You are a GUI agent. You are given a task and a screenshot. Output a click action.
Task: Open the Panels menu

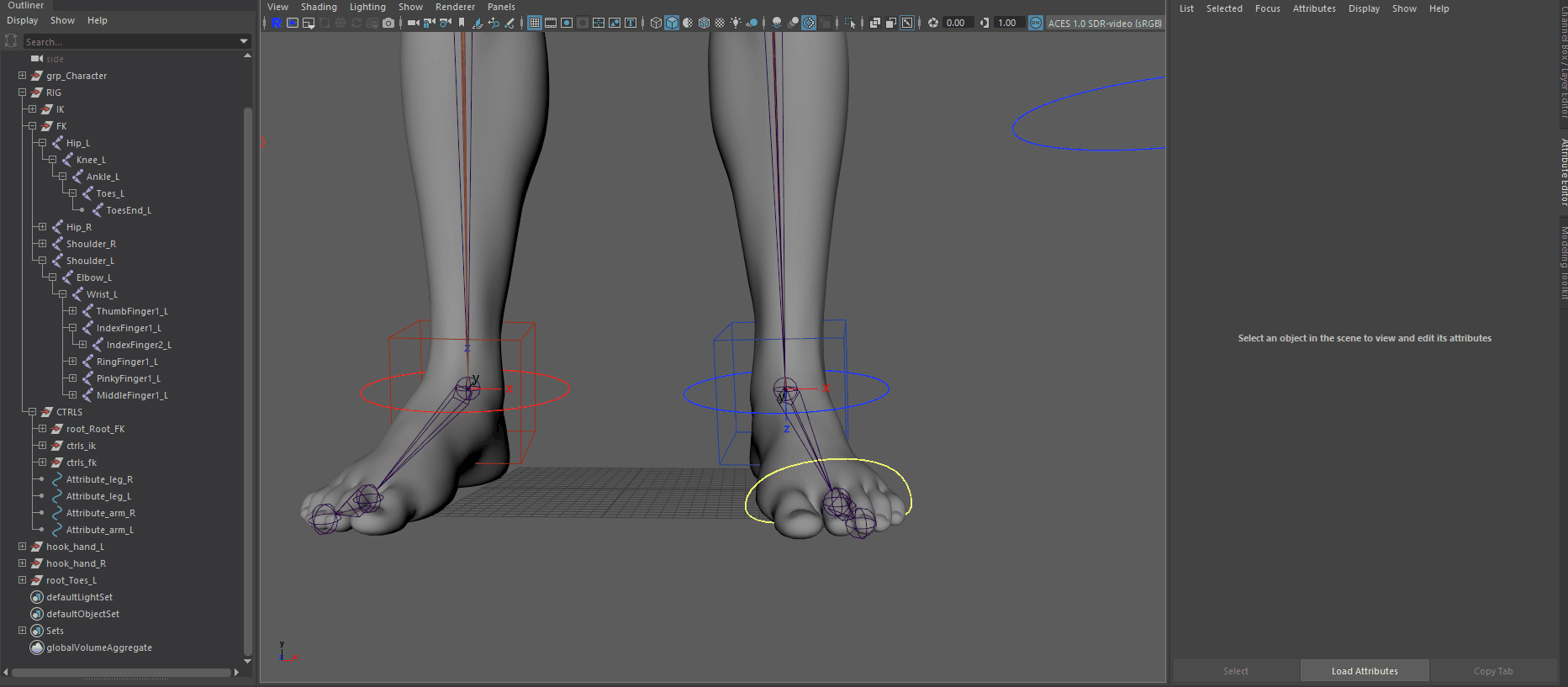[x=501, y=7]
